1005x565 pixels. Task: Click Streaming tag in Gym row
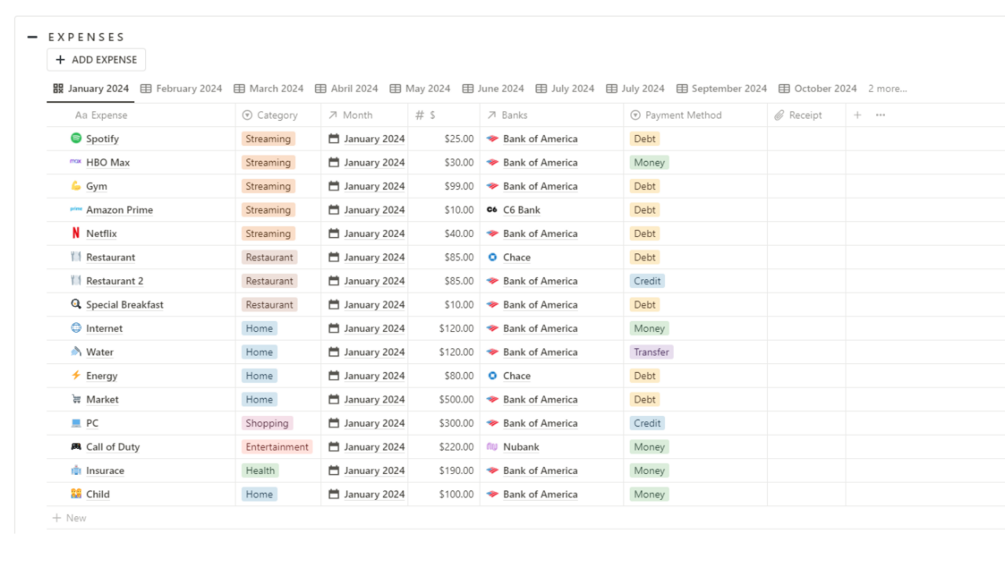pos(268,186)
